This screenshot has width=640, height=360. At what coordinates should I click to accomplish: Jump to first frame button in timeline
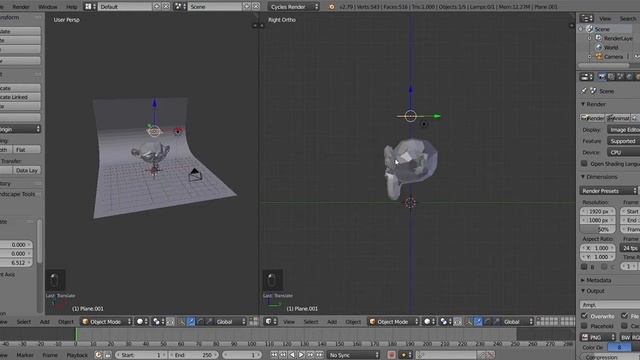pos(274,355)
